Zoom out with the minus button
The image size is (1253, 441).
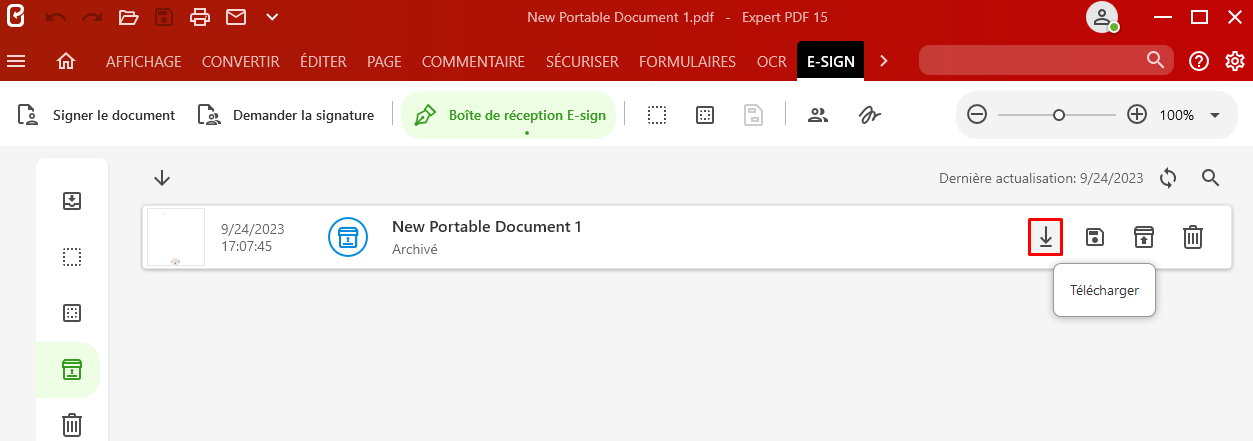click(x=977, y=115)
